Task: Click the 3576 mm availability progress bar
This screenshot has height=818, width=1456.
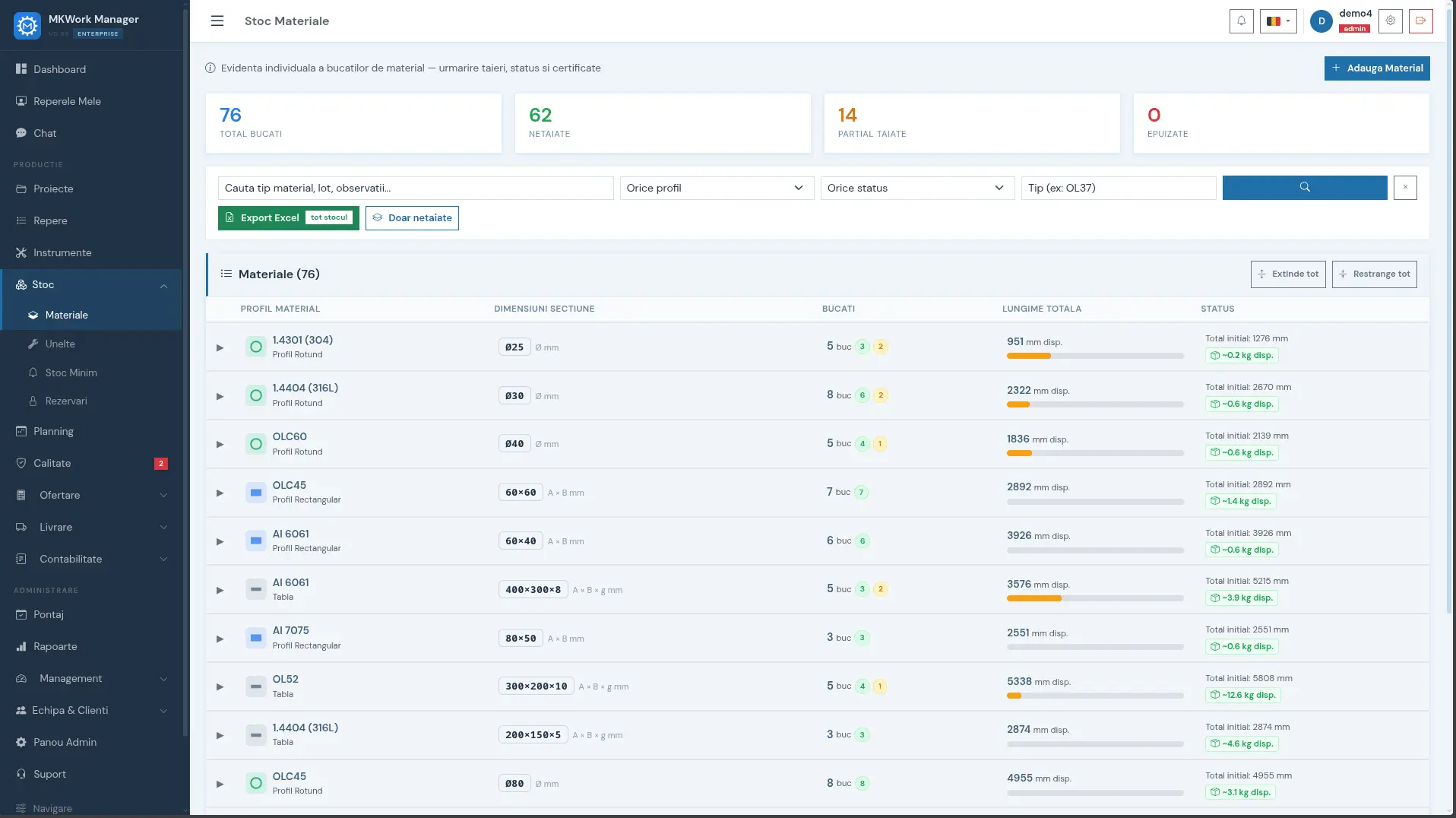Action: coord(1095,598)
